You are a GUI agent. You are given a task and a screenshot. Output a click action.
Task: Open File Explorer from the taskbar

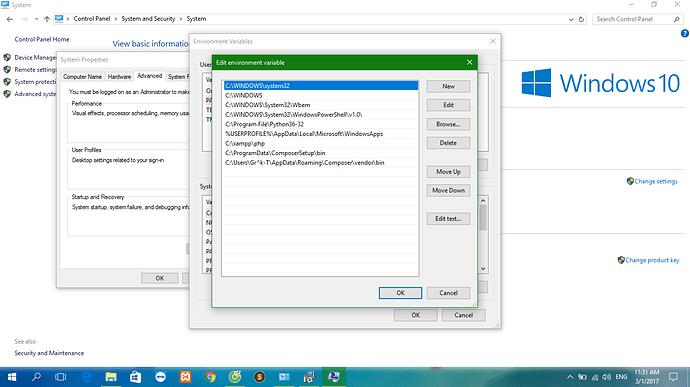click(111, 377)
